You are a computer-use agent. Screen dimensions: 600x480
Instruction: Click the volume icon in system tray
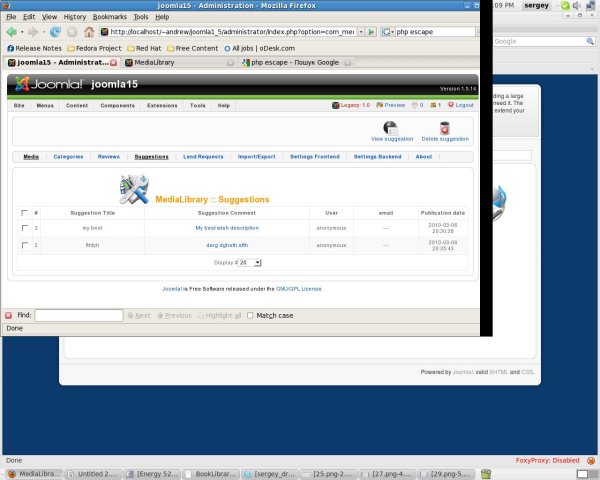[x=577, y=5]
